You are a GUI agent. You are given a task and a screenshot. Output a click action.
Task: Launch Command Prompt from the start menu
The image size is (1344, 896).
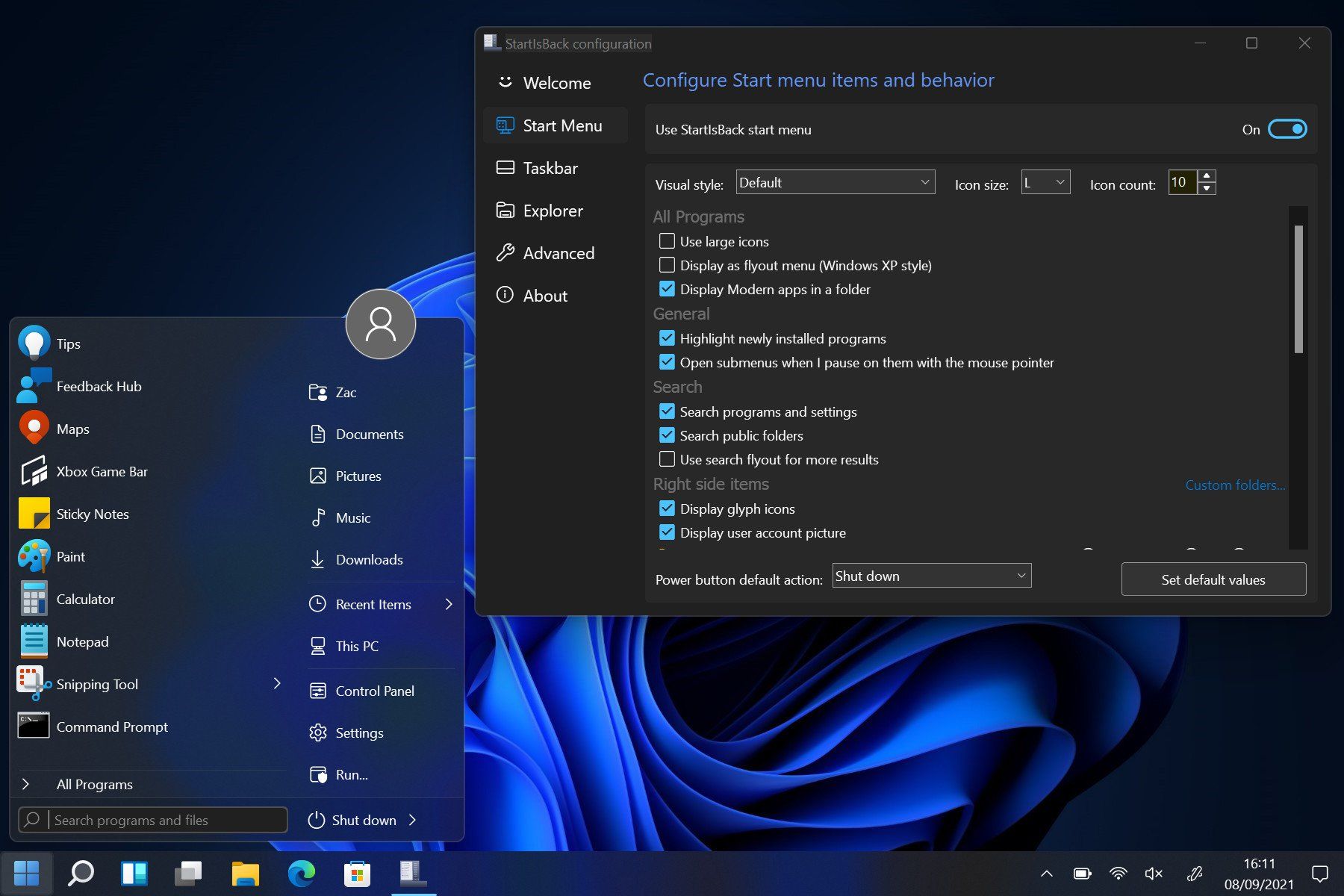(112, 727)
